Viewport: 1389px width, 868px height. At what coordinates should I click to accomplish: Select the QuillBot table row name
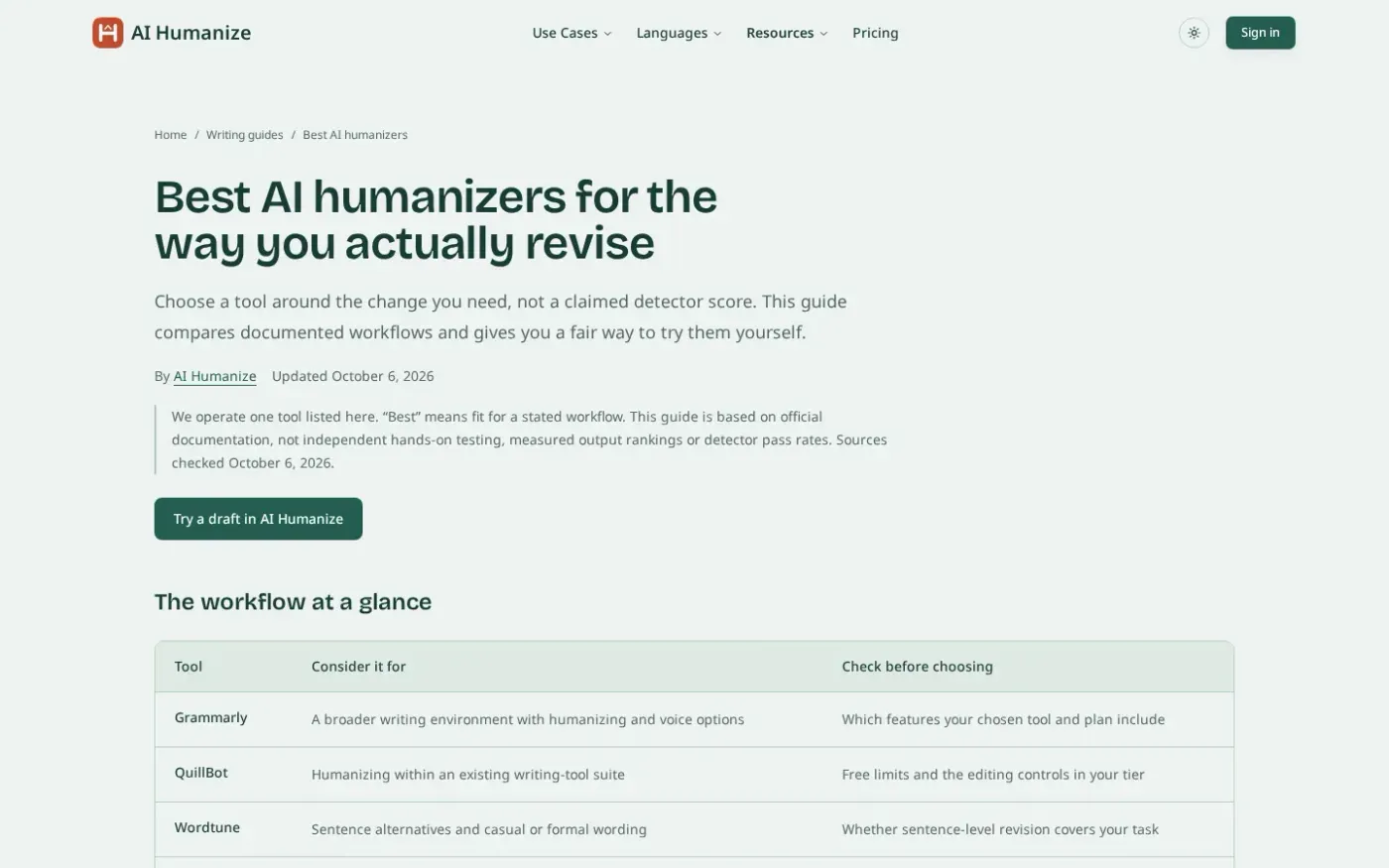coord(201,773)
